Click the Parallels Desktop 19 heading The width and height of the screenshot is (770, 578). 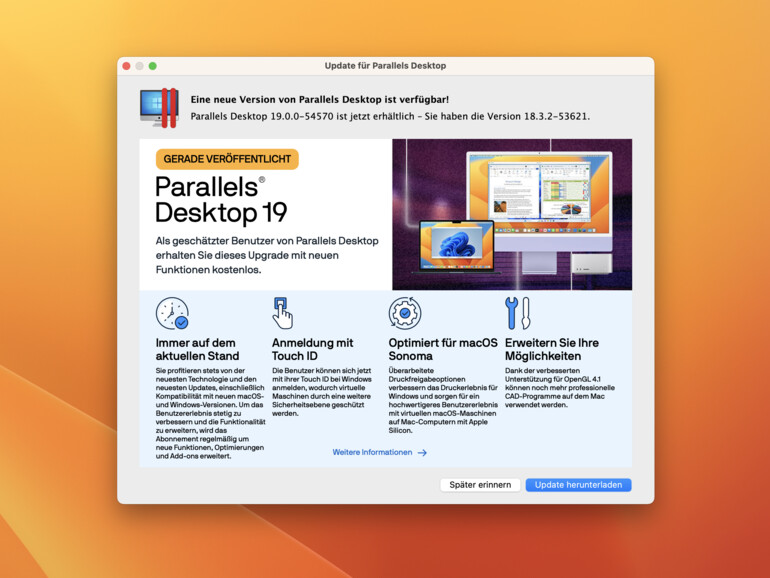coord(221,200)
